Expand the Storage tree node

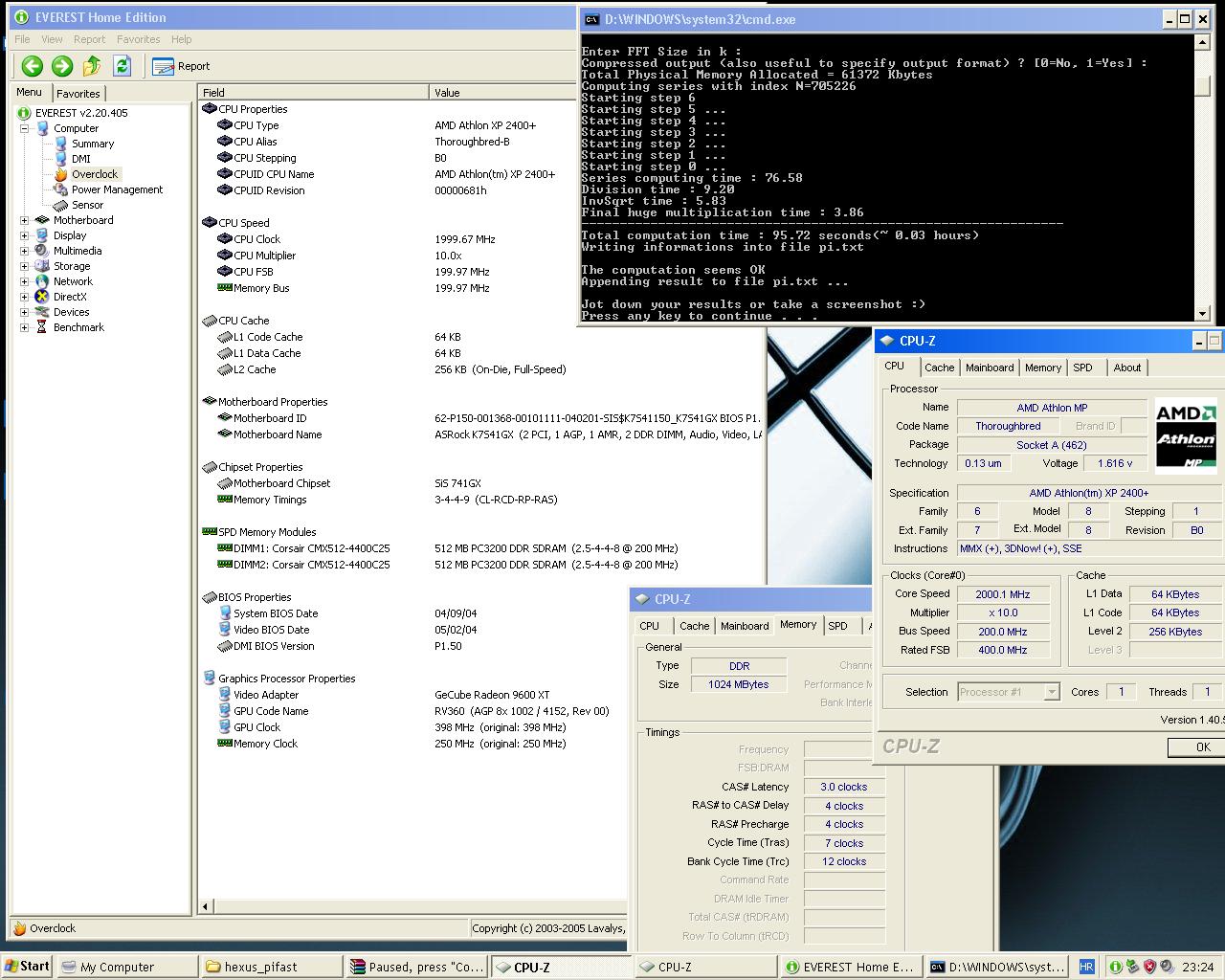pos(24,266)
